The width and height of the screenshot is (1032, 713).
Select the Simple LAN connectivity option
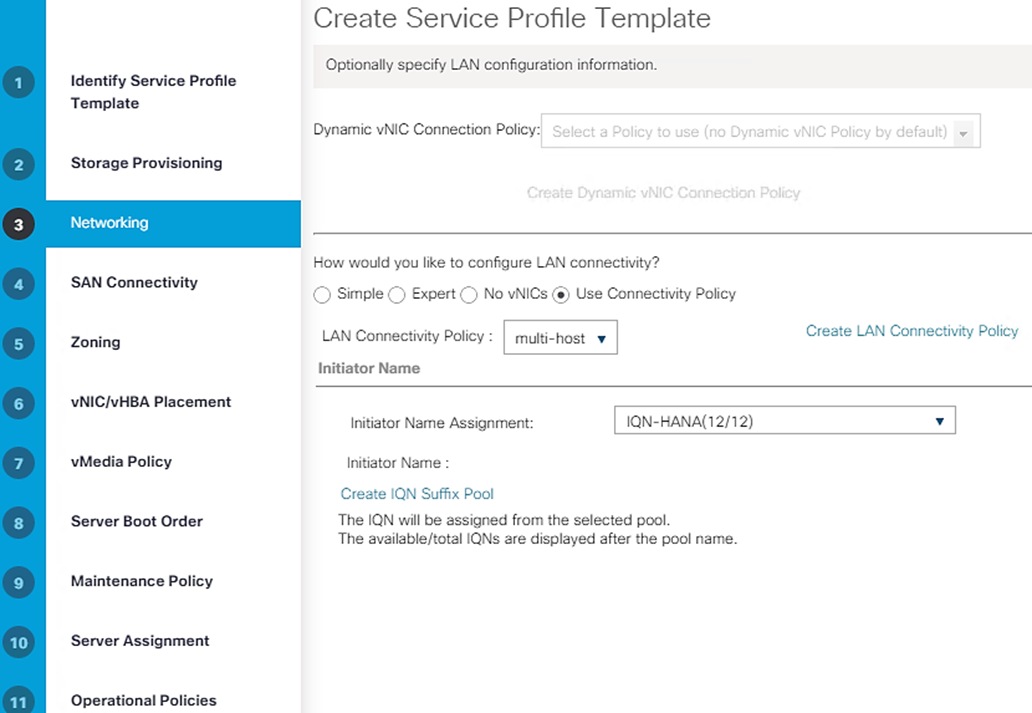coord(322,295)
